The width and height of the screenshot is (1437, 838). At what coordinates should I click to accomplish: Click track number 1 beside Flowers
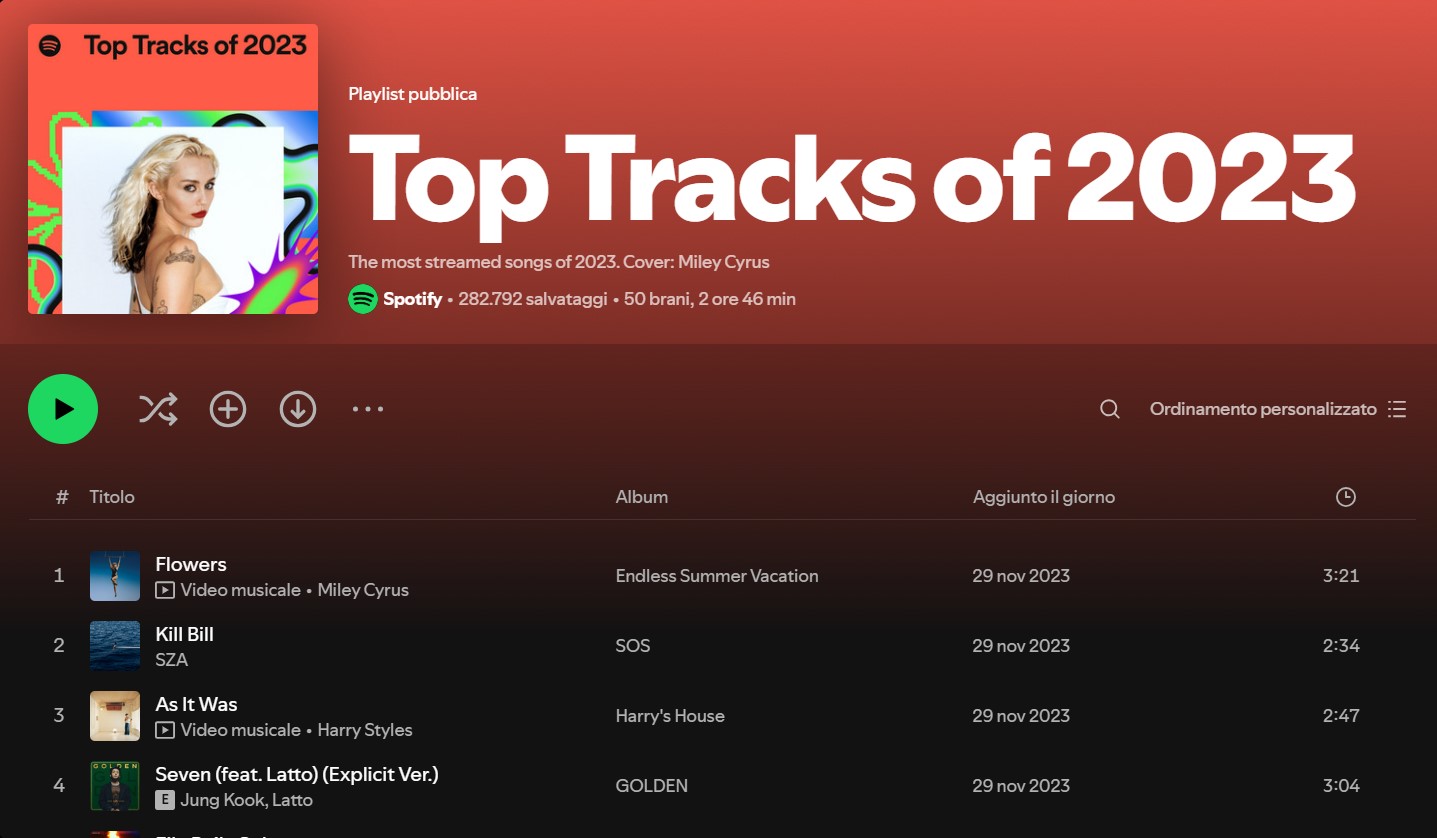tap(59, 576)
